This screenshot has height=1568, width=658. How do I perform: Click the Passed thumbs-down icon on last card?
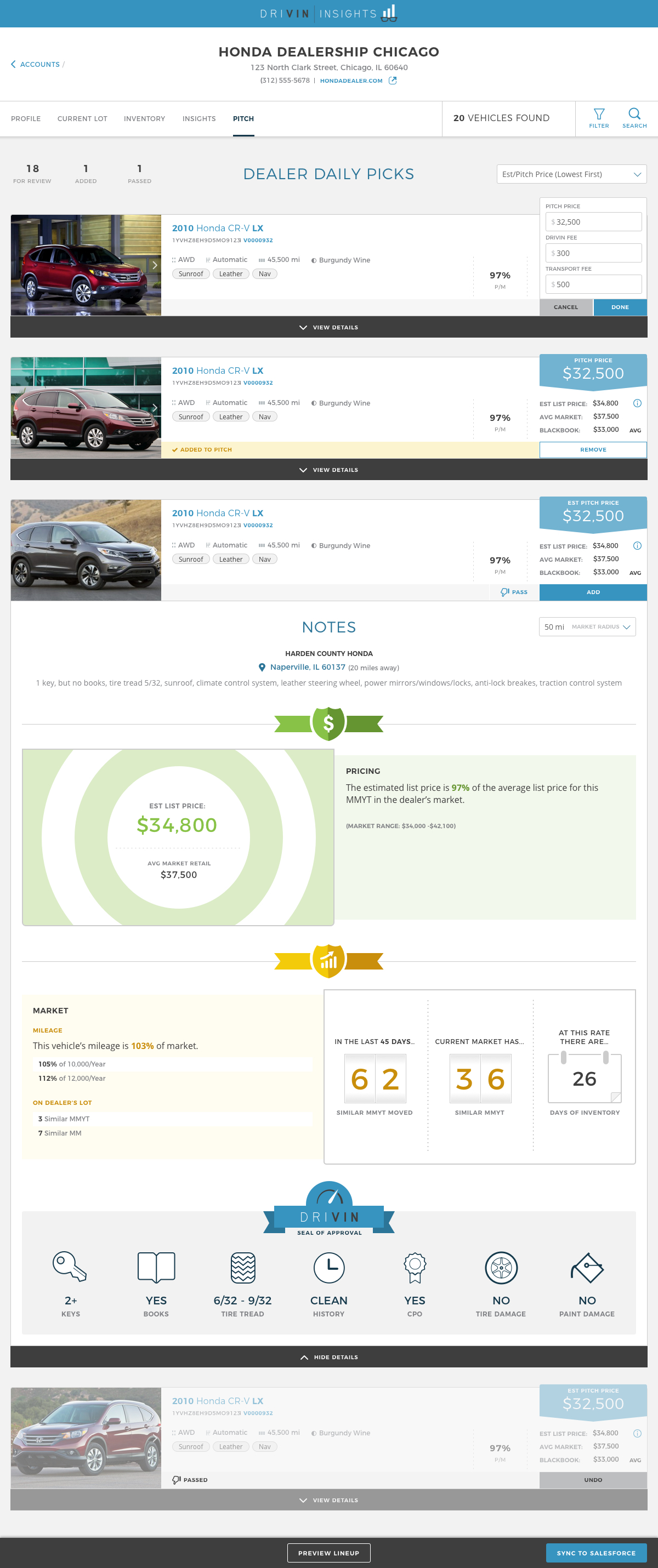(x=177, y=1480)
